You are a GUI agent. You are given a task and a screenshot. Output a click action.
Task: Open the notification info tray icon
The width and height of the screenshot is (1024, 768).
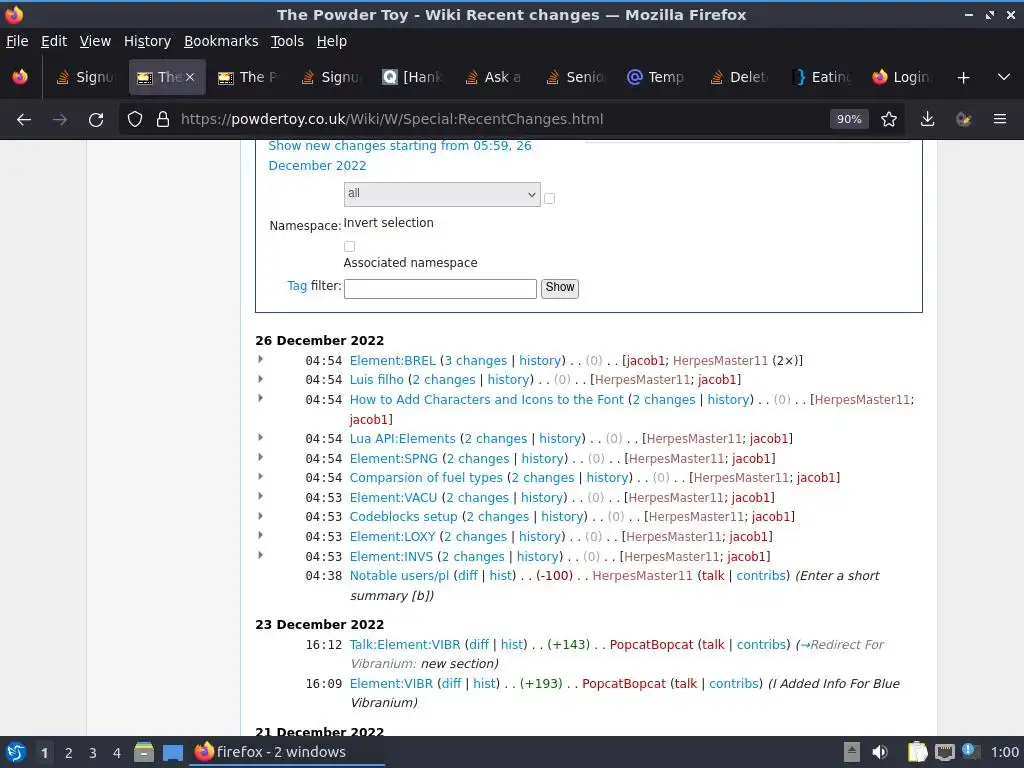click(x=970, y=751)
